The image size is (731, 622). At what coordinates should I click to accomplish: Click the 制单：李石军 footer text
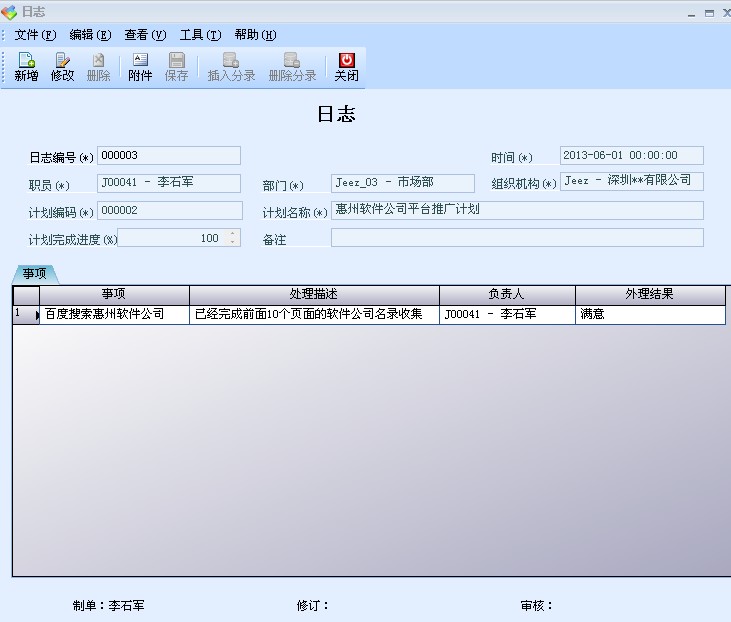(x=109, y=606)
